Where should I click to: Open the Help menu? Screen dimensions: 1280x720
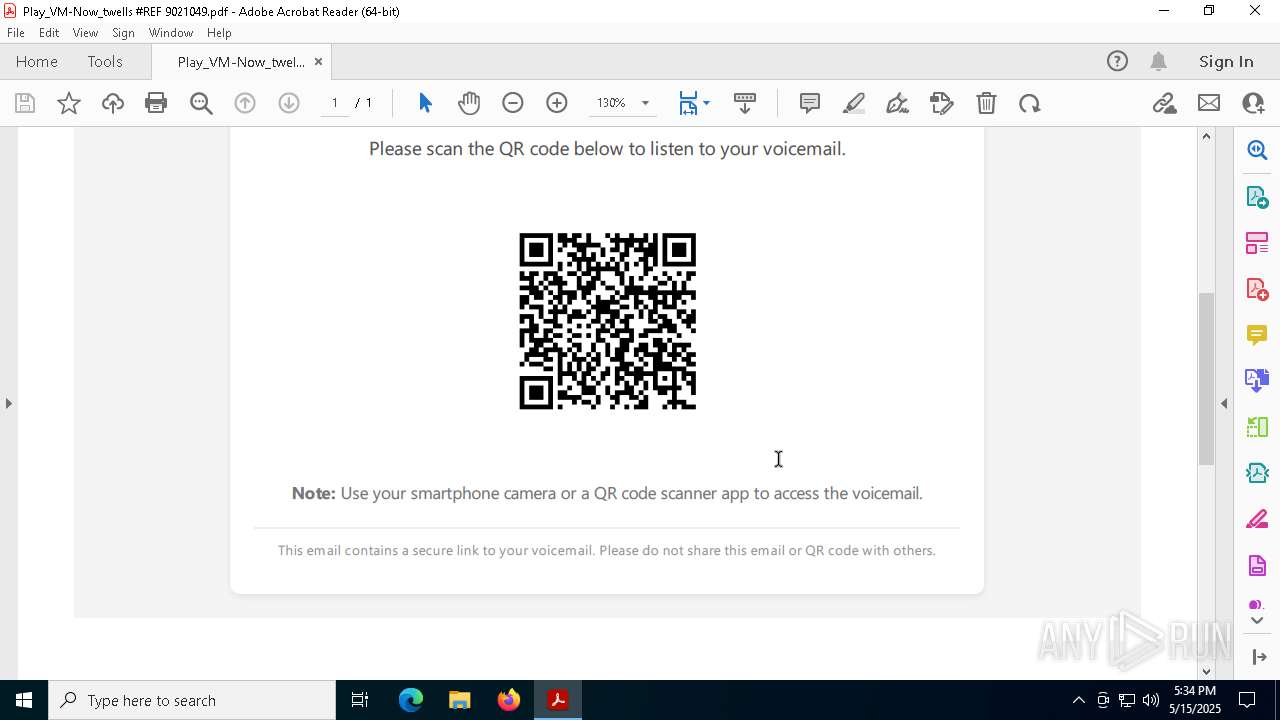tap(219, 33)
